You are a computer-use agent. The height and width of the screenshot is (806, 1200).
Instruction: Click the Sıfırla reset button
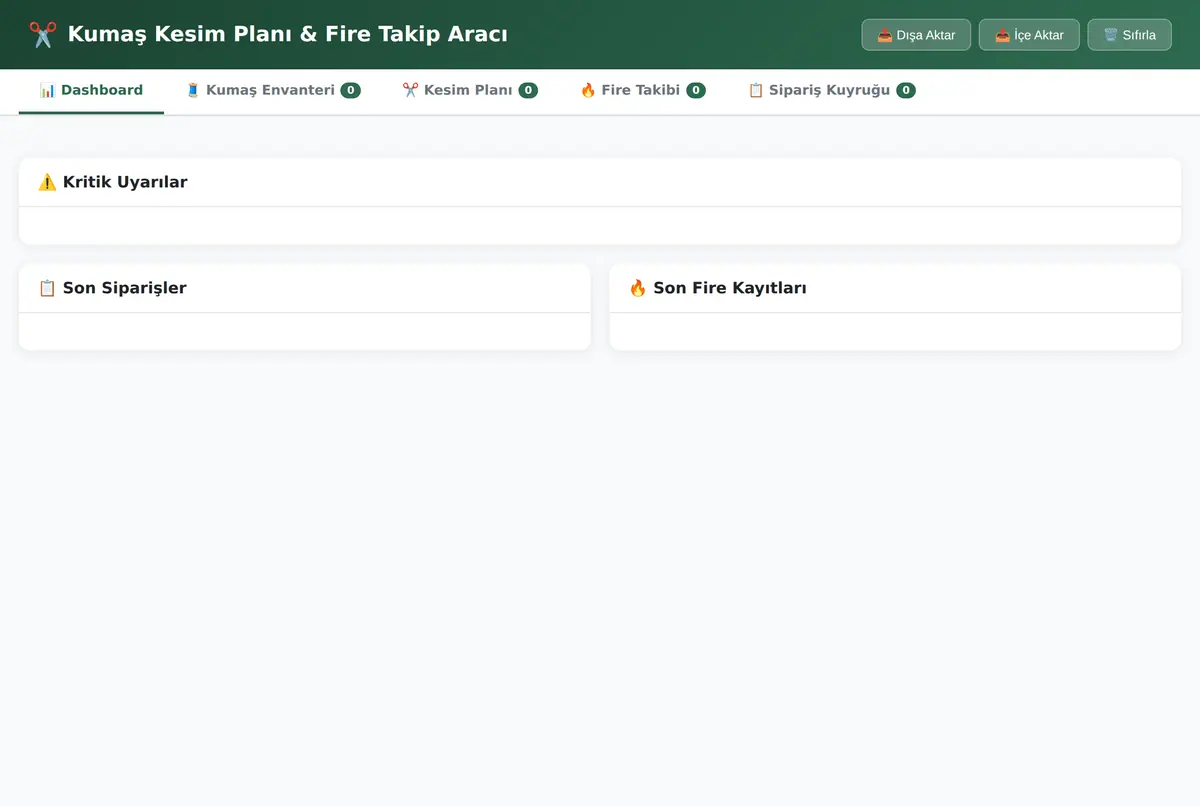click(x=1129, y=35)
